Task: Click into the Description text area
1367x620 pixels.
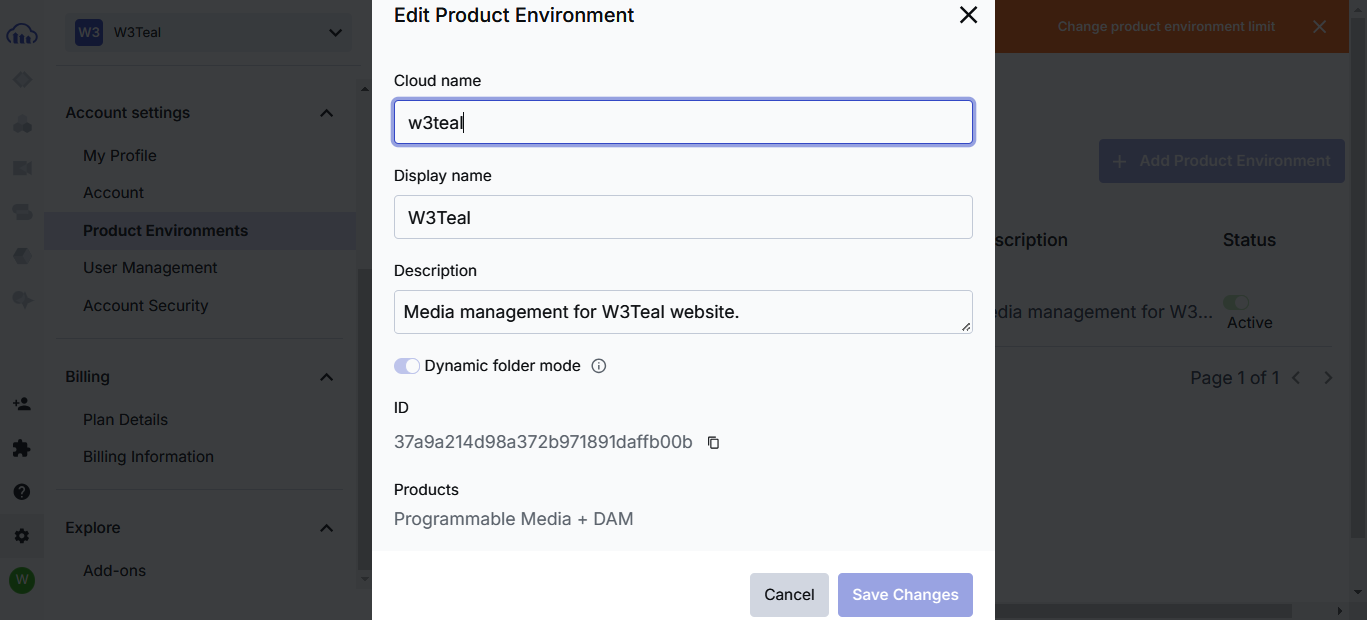Action: pos(683,312)
